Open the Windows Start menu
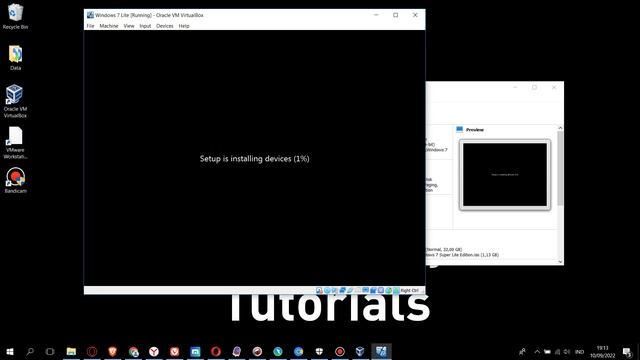 (10, 351)
